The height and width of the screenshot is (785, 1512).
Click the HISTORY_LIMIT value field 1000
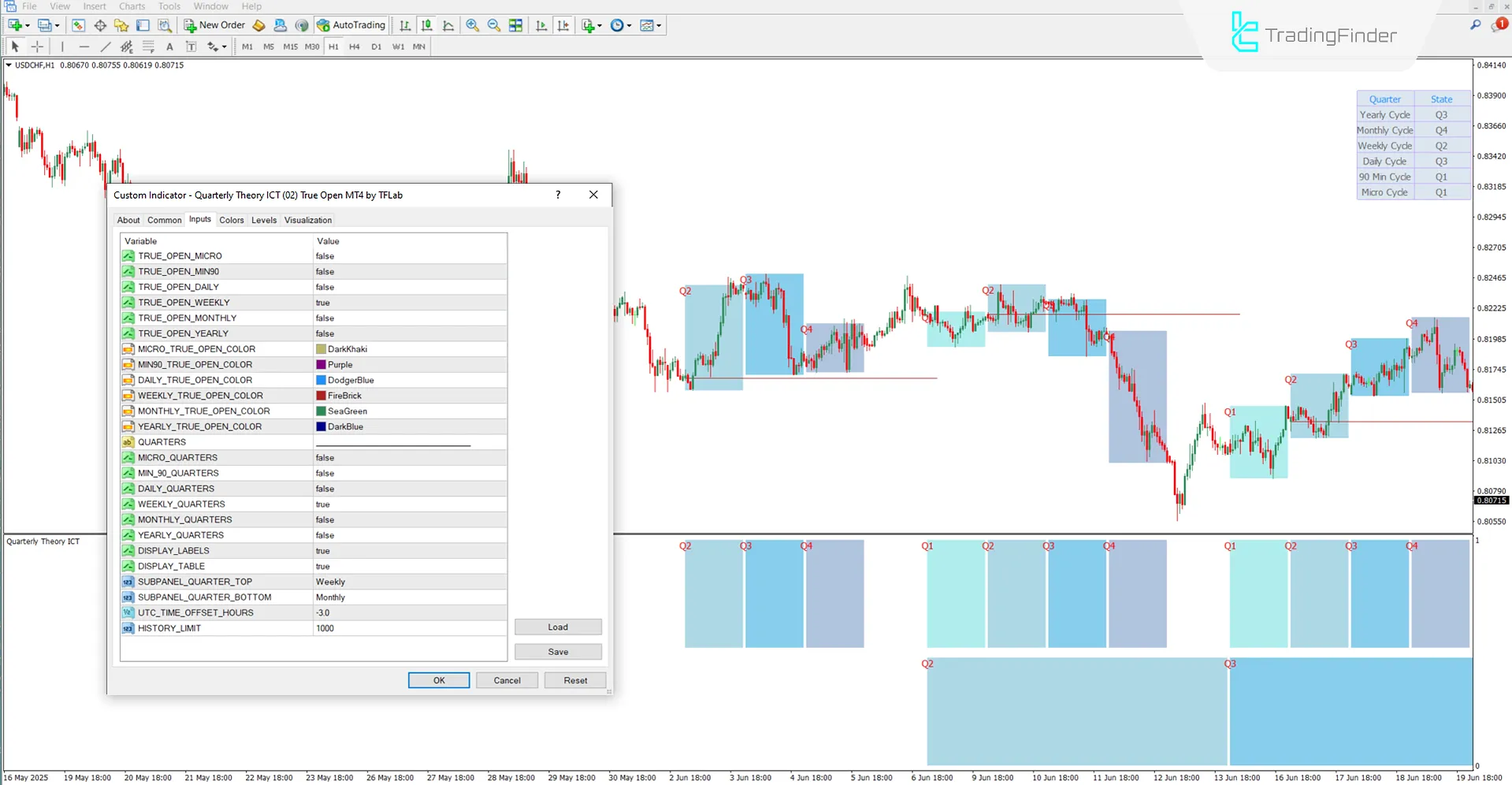(409, 628)
